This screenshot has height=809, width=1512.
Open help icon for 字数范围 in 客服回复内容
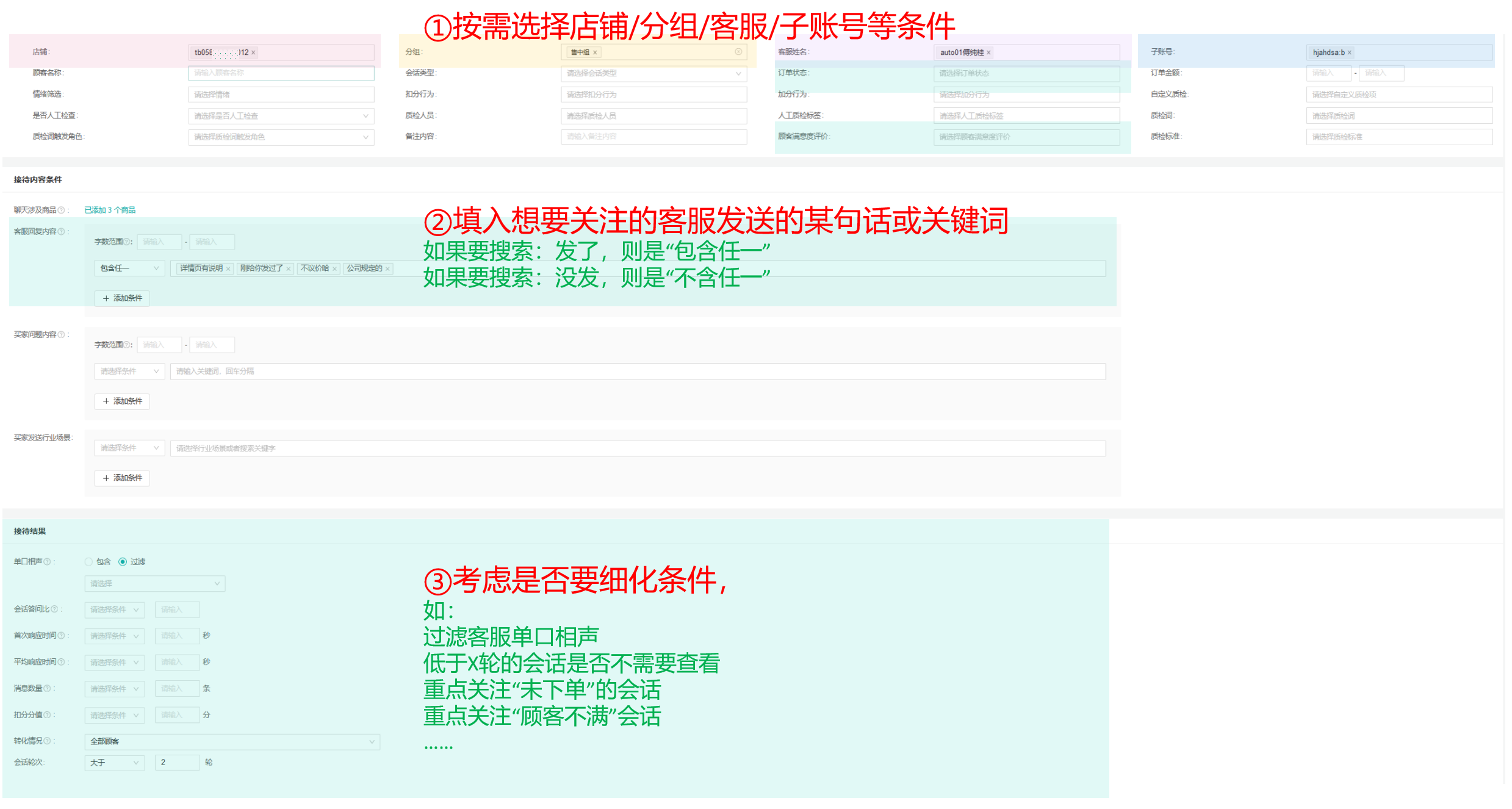pos(127,242)
